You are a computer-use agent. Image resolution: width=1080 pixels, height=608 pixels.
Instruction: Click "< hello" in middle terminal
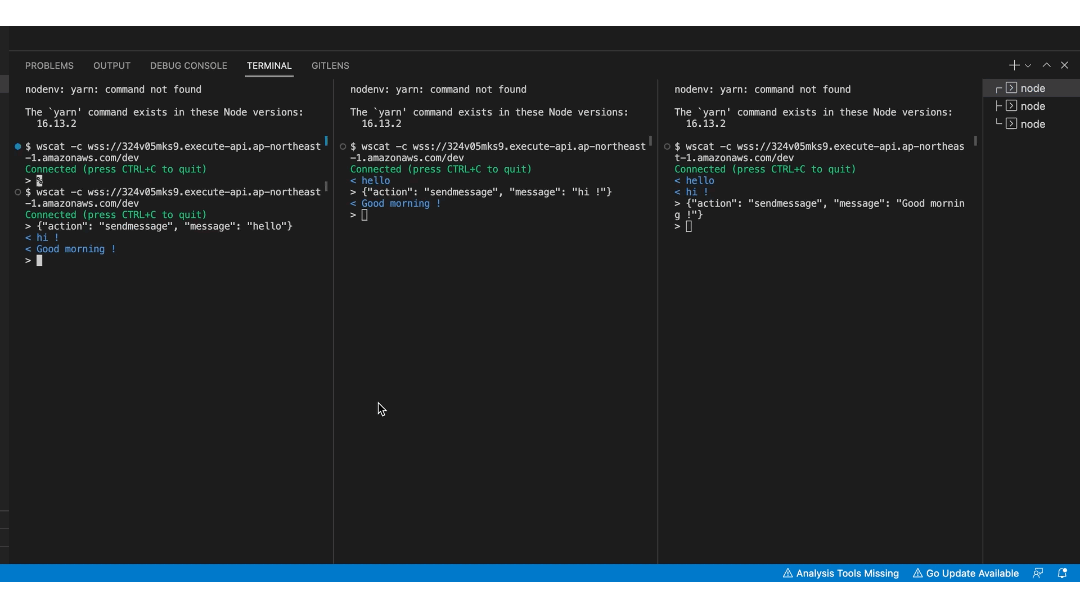[370, 180]
